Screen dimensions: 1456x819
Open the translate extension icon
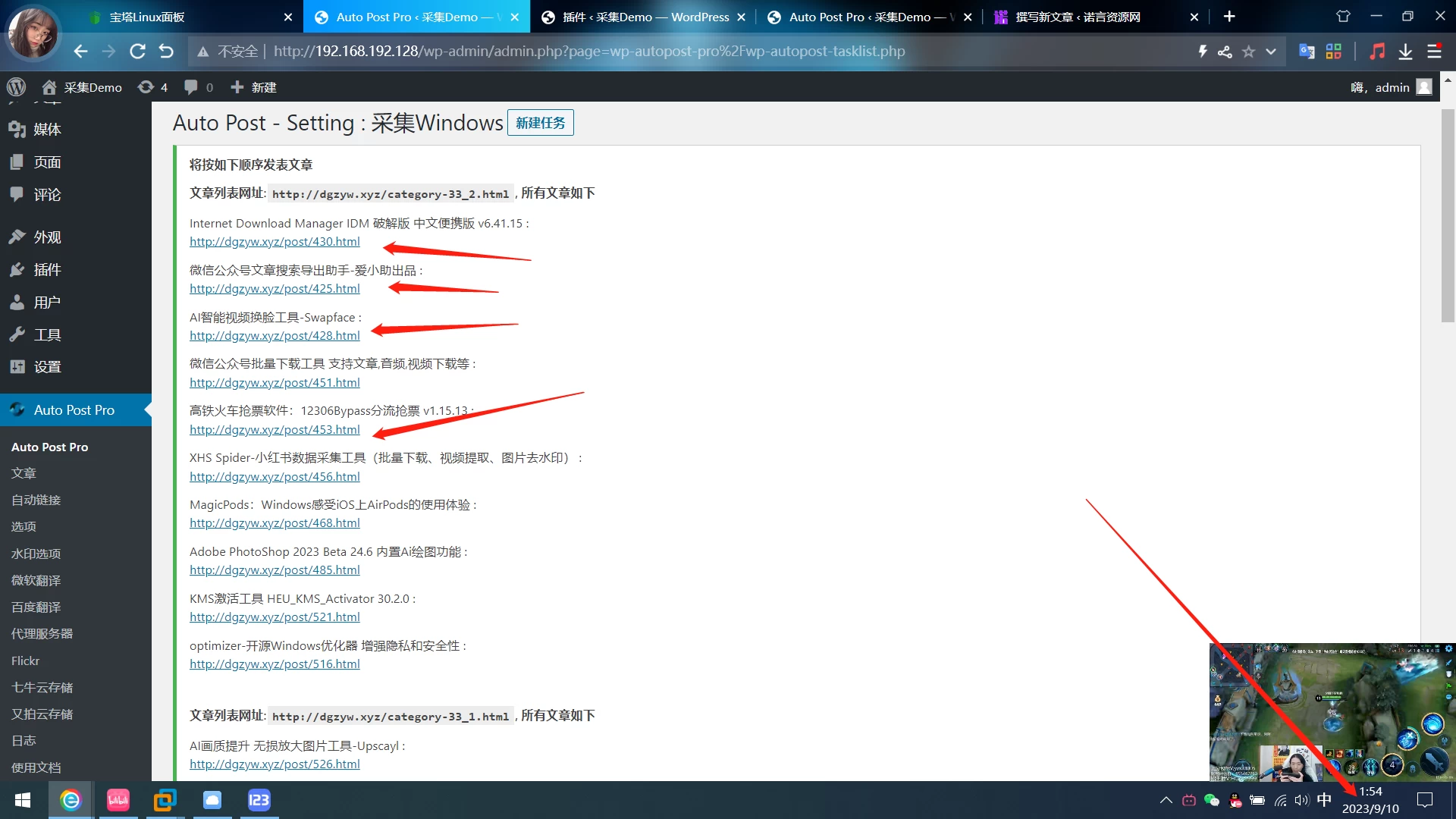click(x=1307, y=52)
